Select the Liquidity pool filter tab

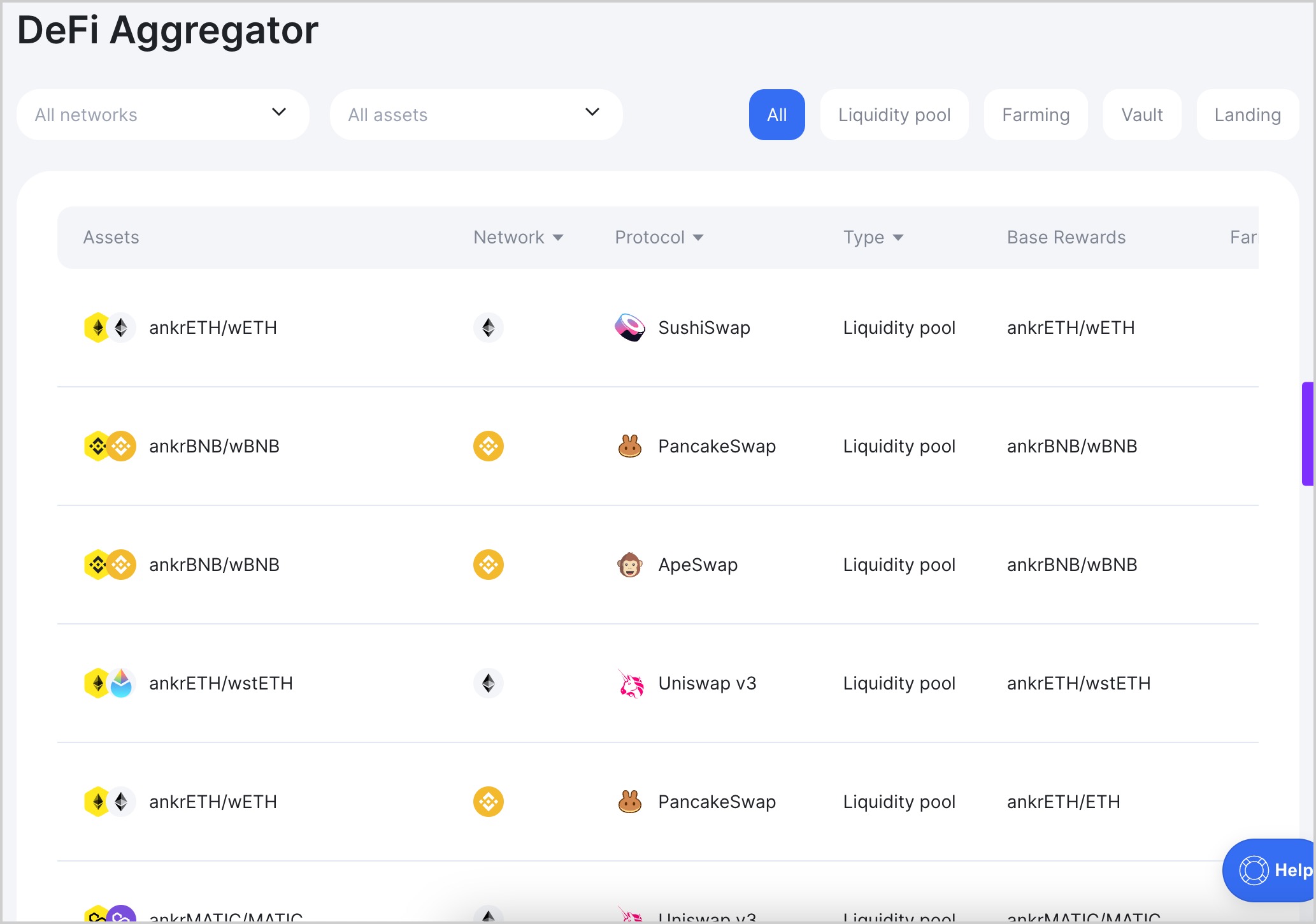894,114
